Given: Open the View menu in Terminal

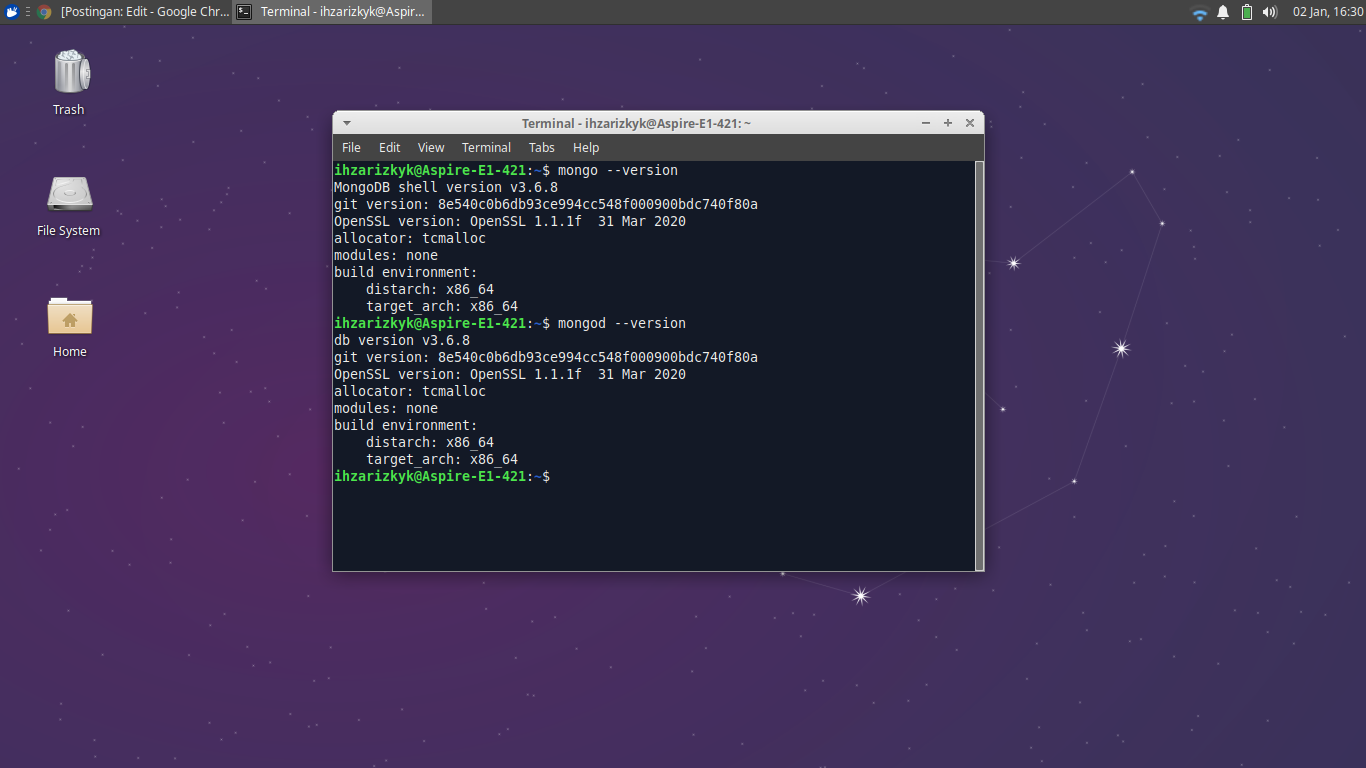Looking at the screenshot, I should pos(431,147).
